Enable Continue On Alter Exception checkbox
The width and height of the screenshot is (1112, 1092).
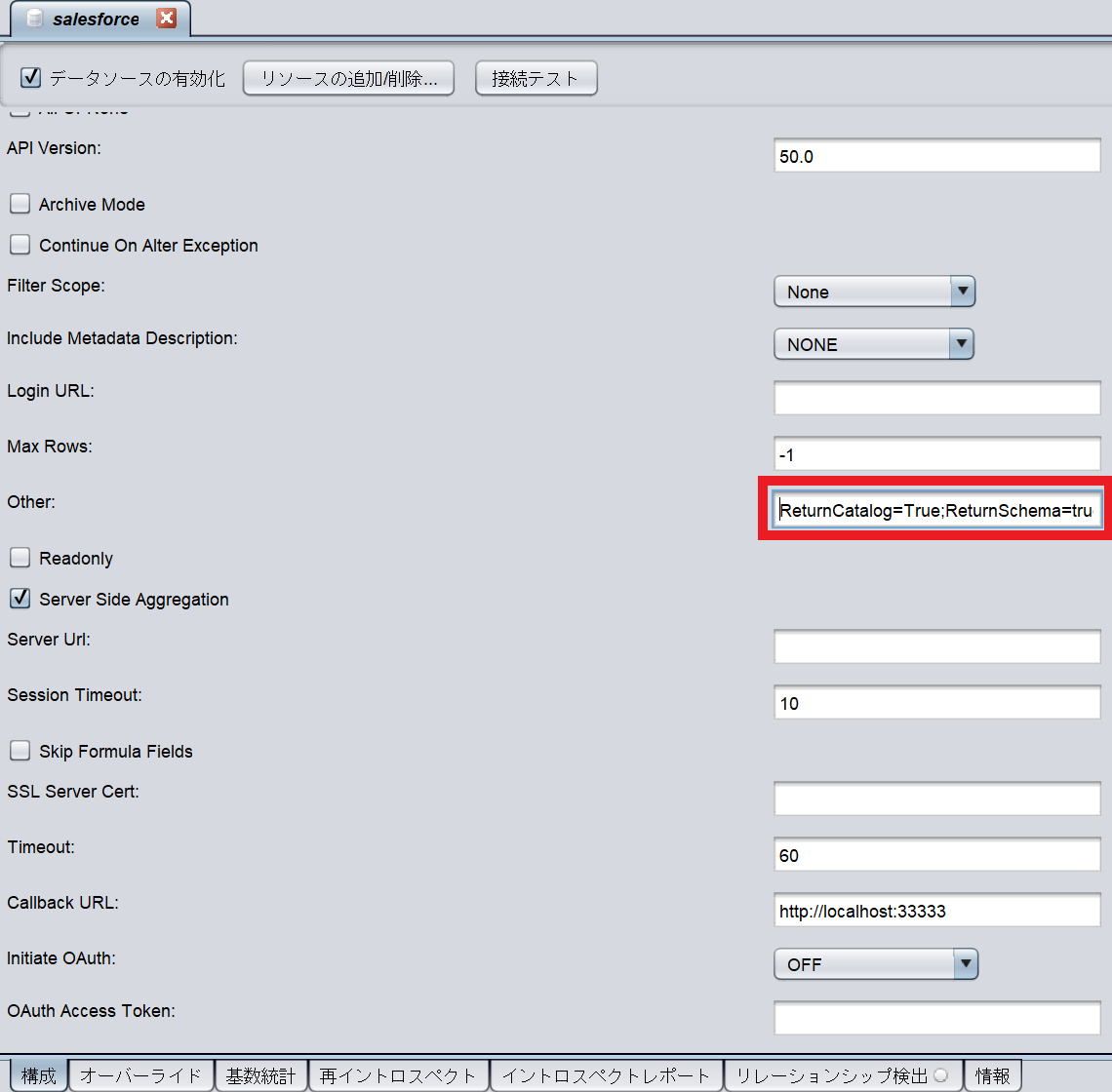click(x=20, y=246)
